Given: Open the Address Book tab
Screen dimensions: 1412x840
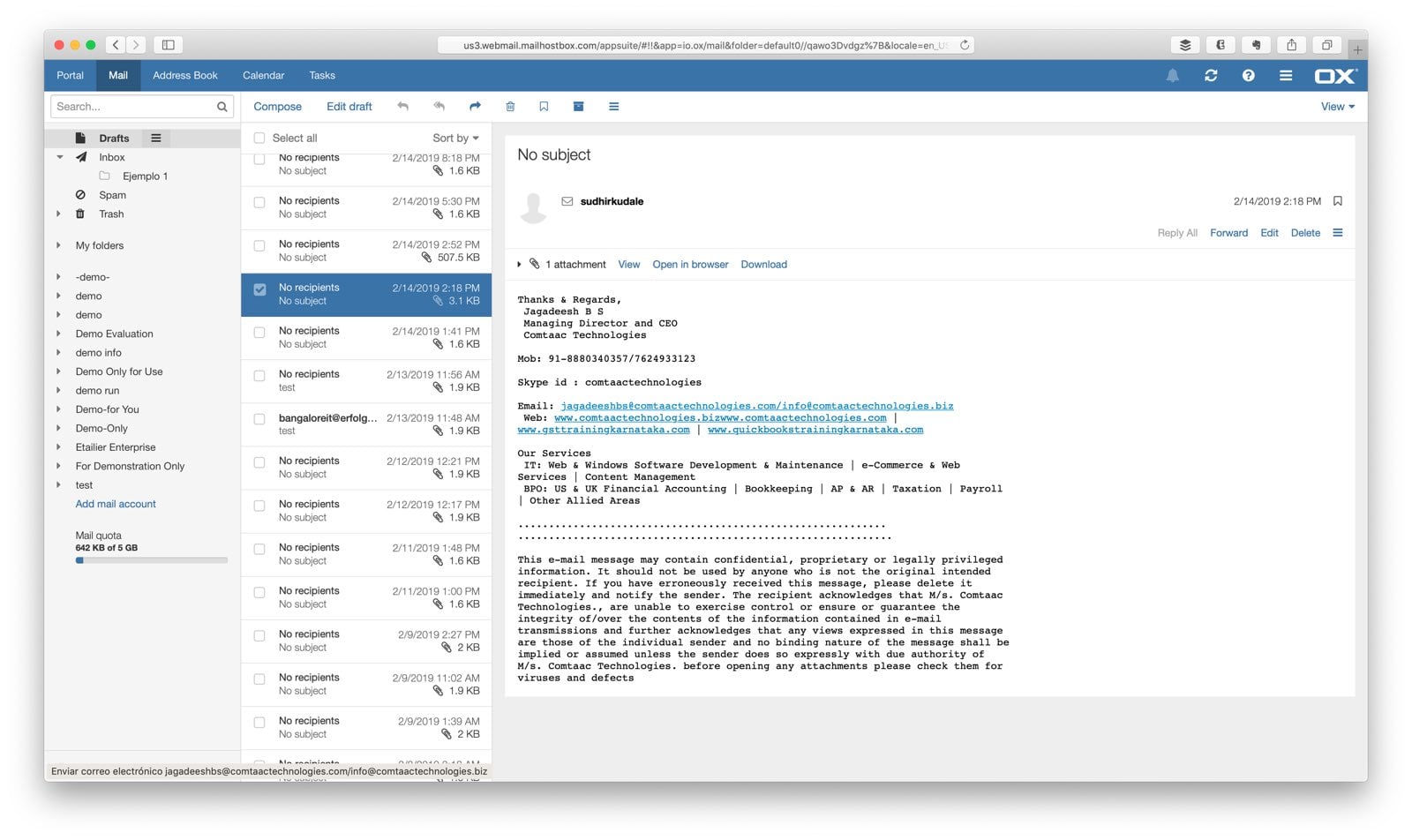Looking at the screenshot, I should 184,76.
